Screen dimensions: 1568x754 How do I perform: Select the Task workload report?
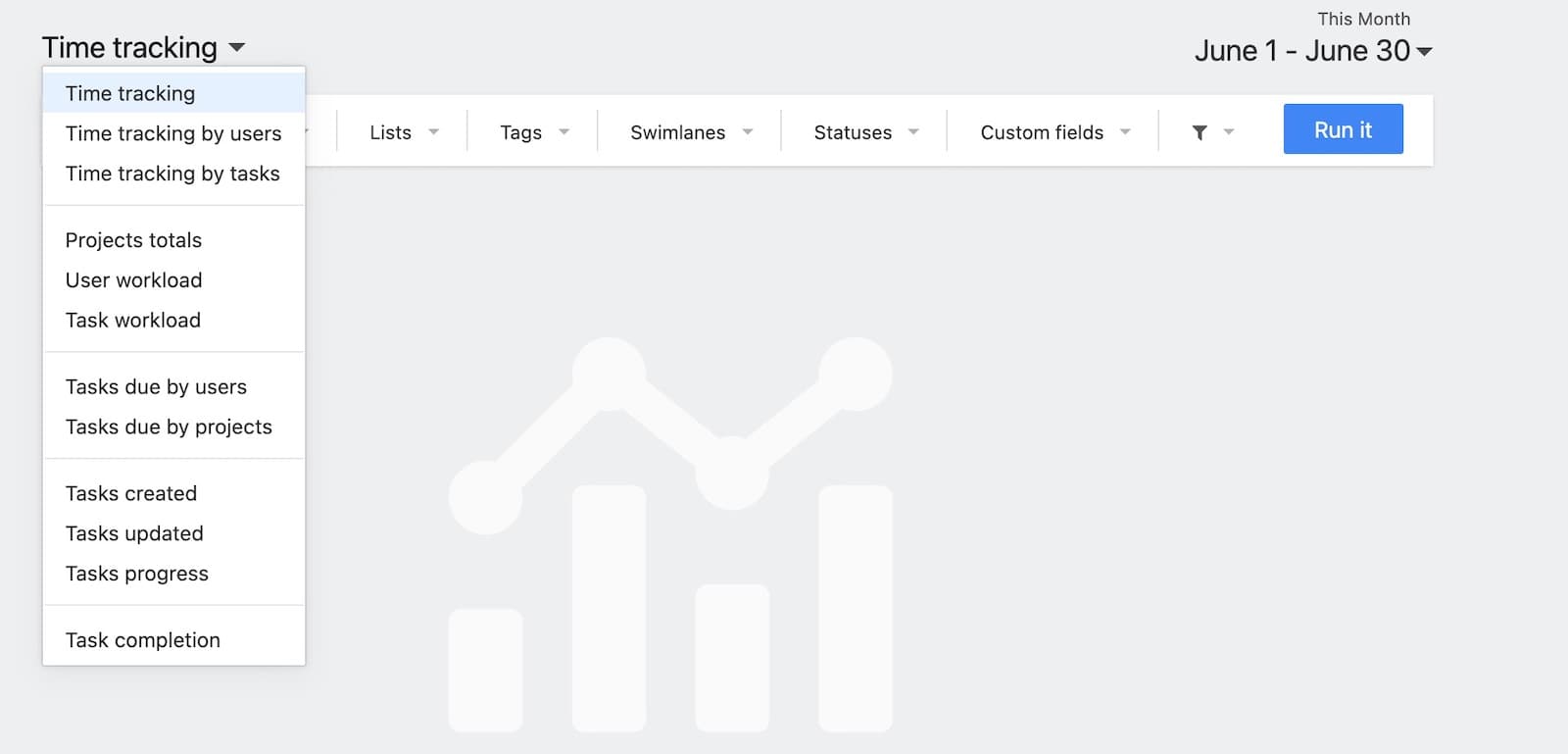[x=174, y=321]
